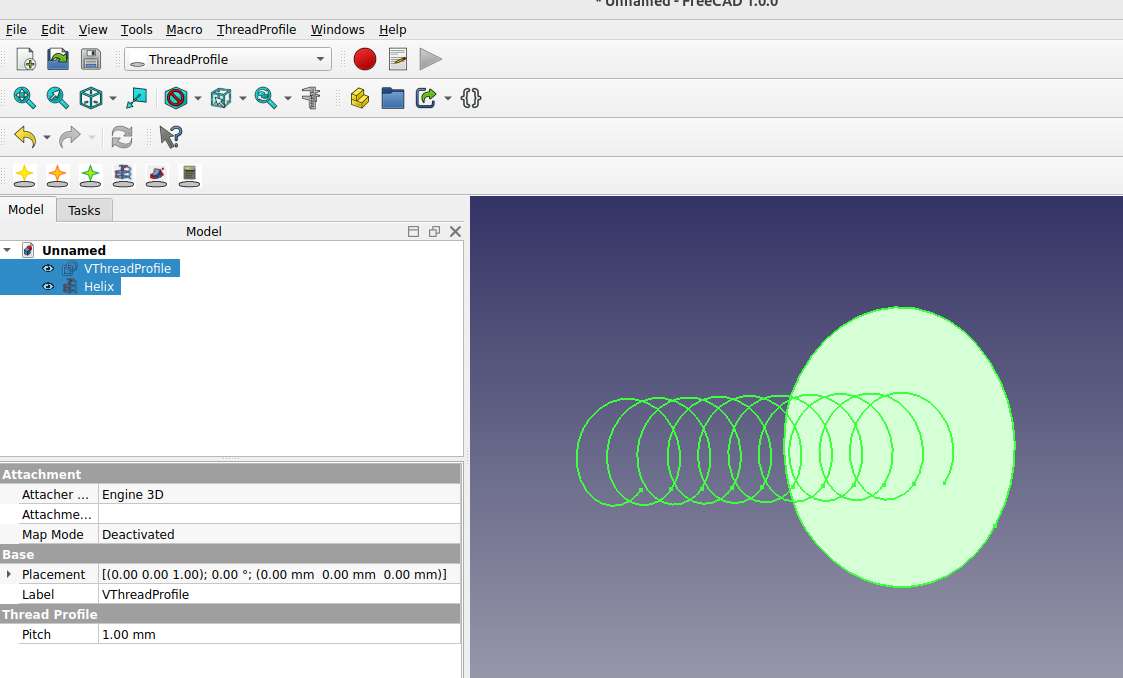
Task: Fit all content in view
Action: point(24,98)
